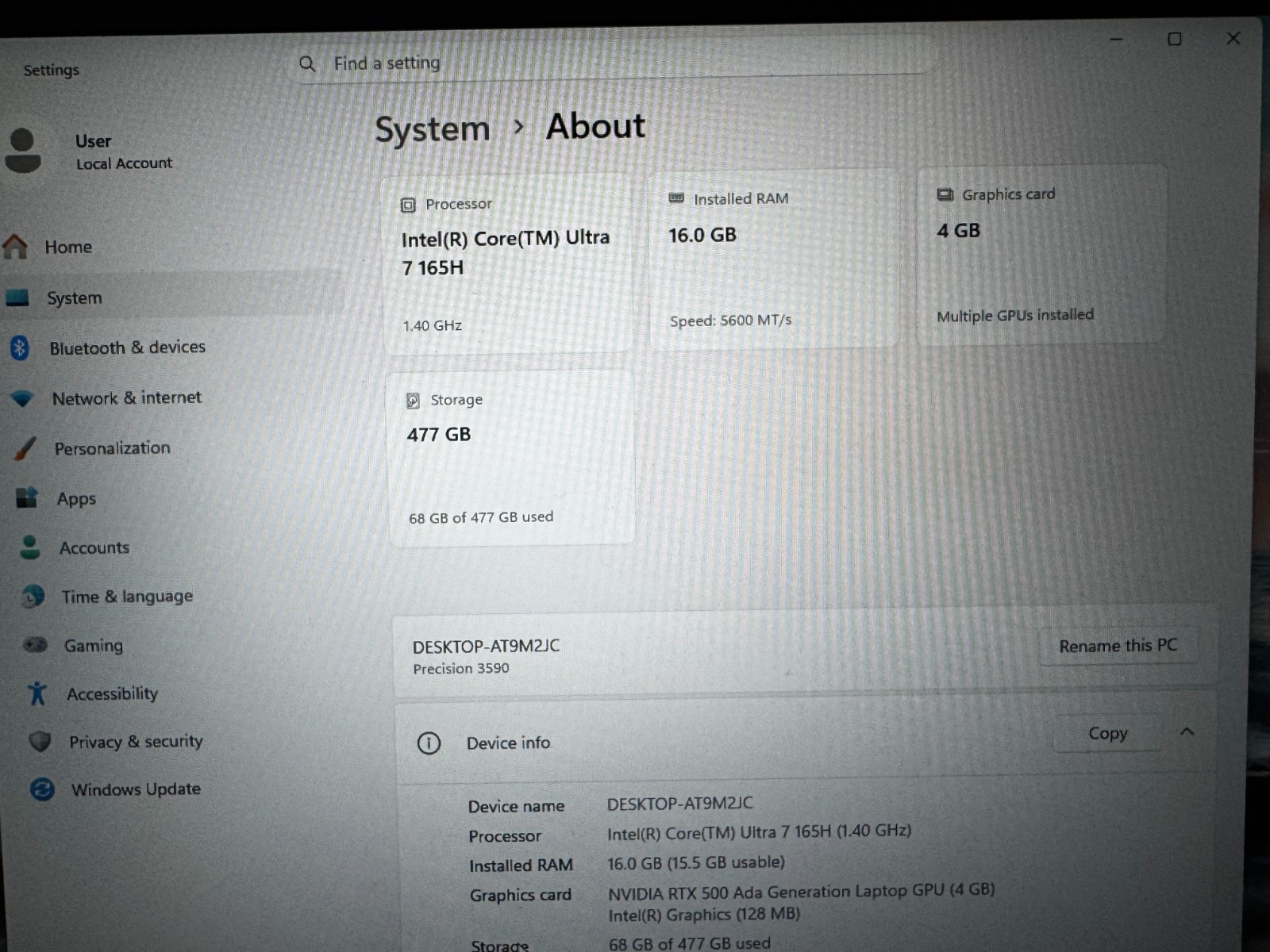1270x952 pixels.
Task: Open the Graphics card 4 GB card
Action: [1041, 254]
